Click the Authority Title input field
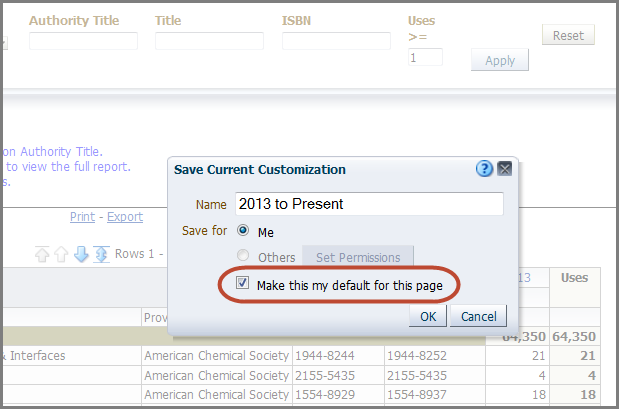The image size is (619, 409). 83,41
